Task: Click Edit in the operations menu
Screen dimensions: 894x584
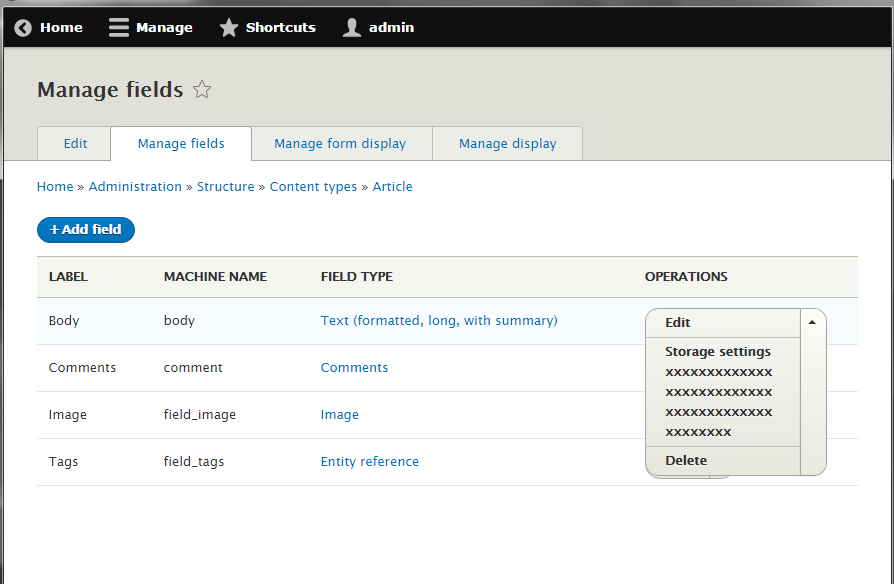Action: [x=677, y=322]
